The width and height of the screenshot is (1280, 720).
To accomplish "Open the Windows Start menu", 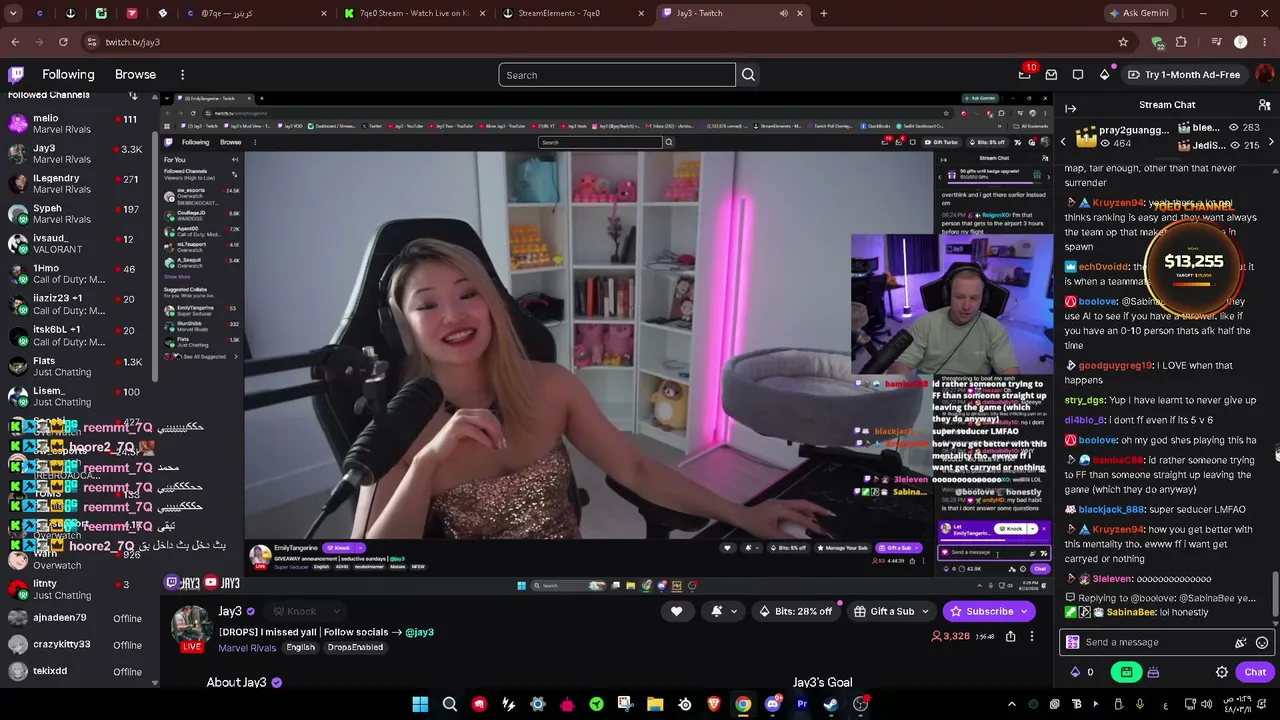I will [420, 704].
